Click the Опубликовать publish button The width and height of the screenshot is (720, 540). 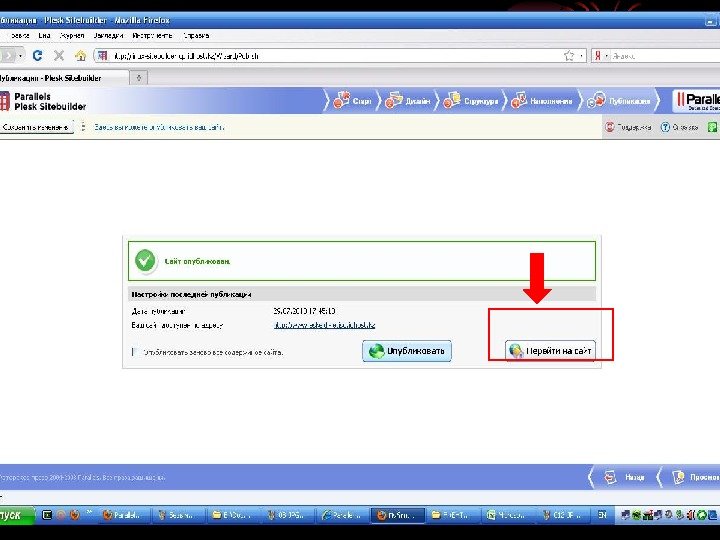[x=407, y=351]
